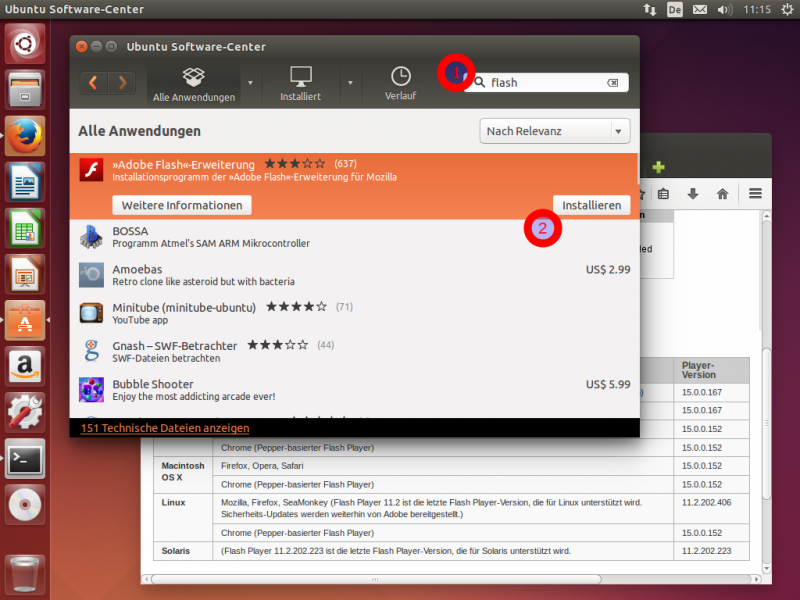Image resolution: width=800 pixels, height=600 pixels.
Task: Select Minitube from the results list
Action: click(x=184, y=307)
